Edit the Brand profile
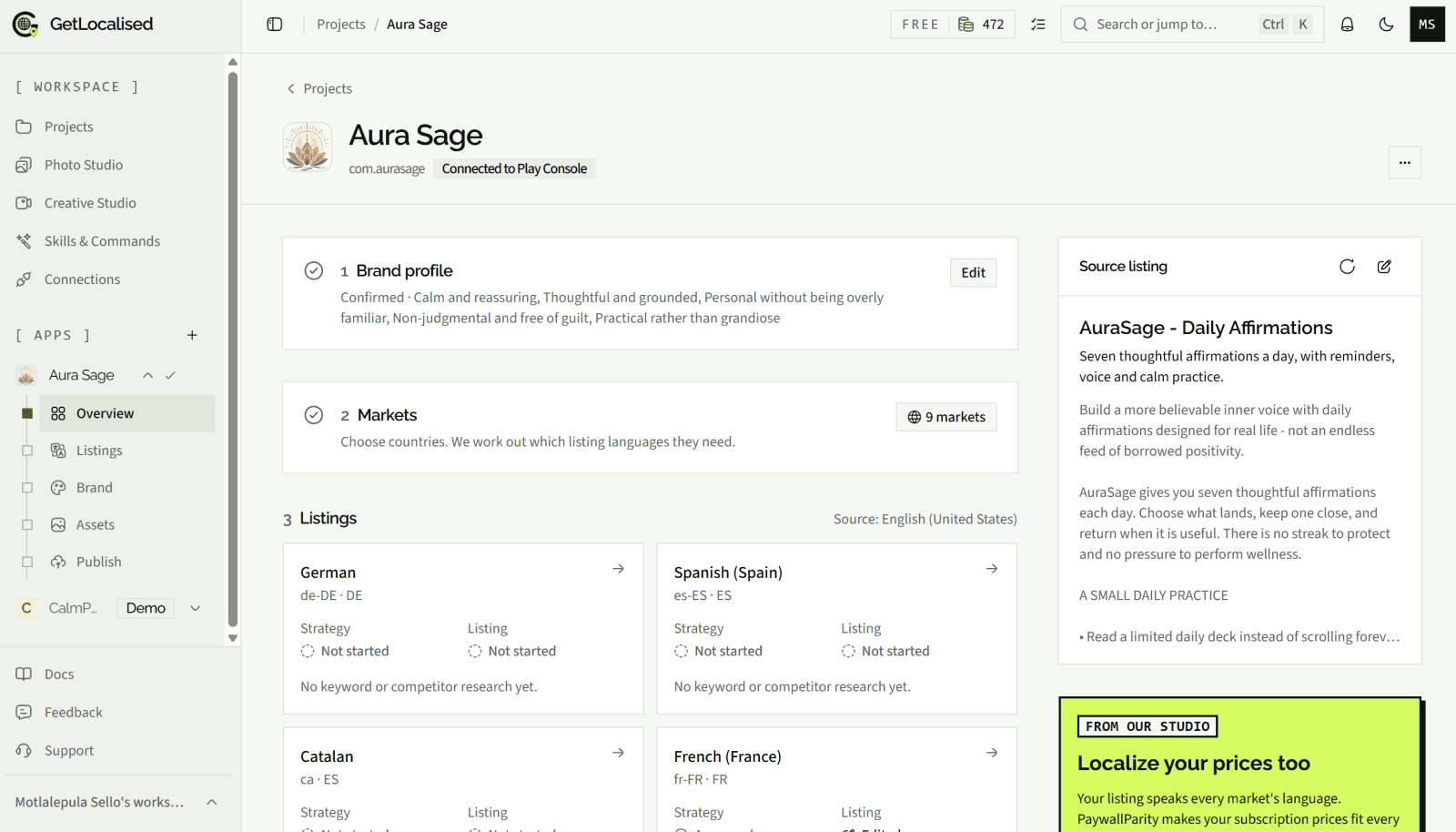 974,273
